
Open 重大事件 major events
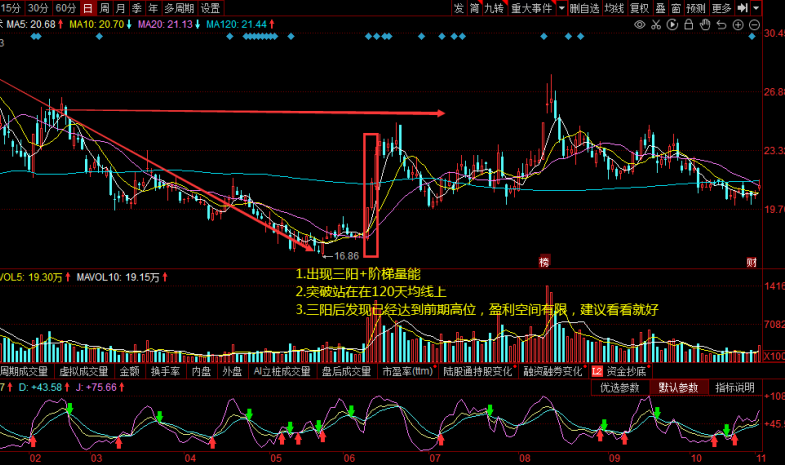pyautogui.click(x=532, y=8)
